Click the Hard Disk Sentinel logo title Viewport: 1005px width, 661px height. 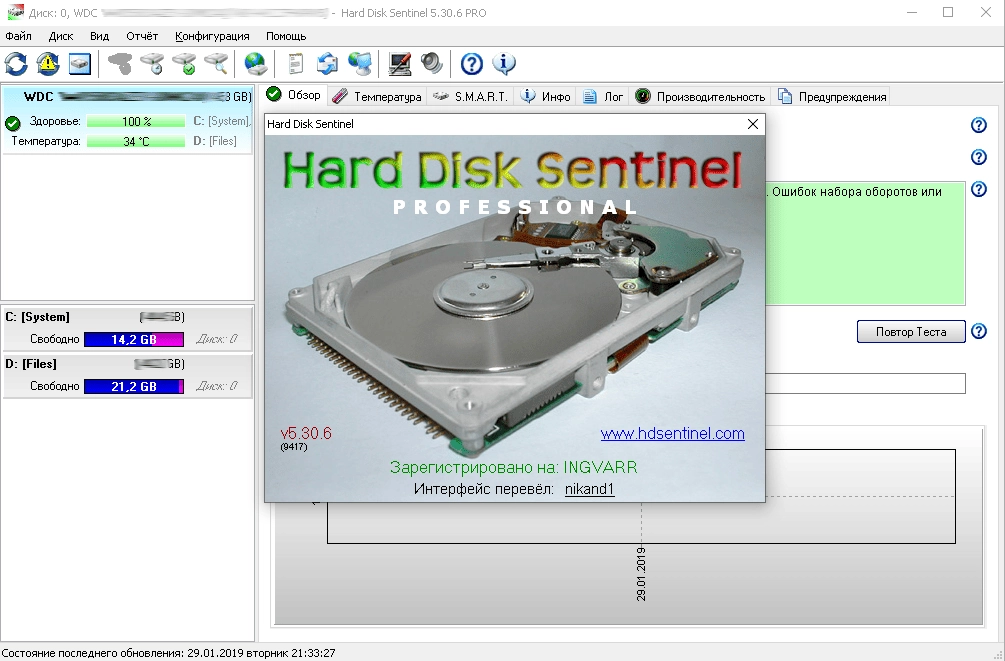point(512,171)
